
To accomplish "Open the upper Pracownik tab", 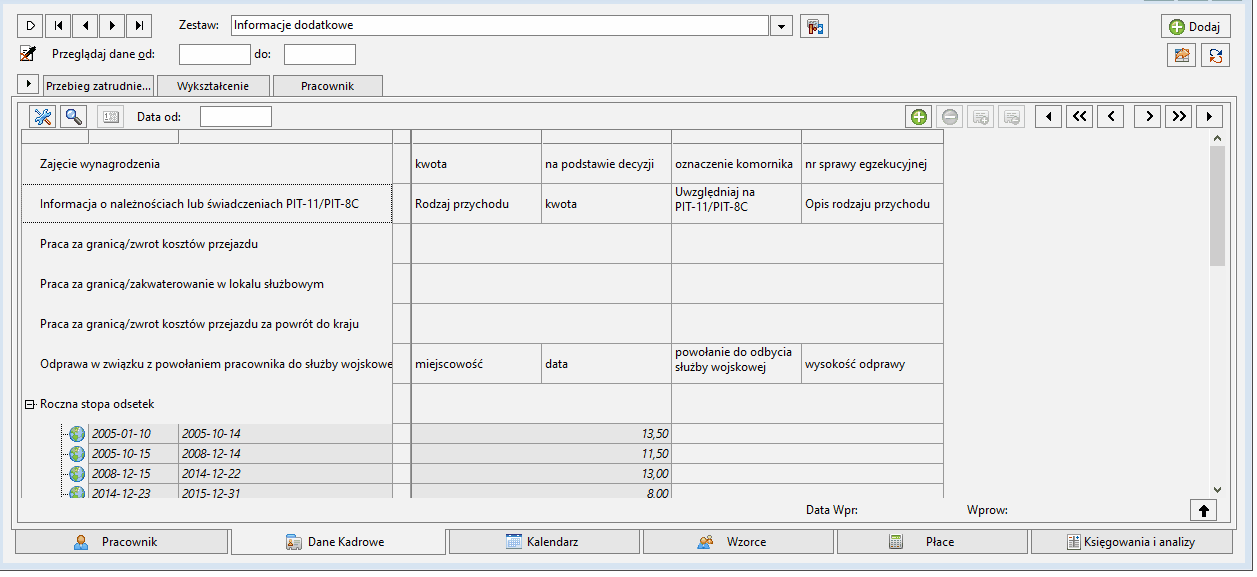I will (x=328, y=86).
